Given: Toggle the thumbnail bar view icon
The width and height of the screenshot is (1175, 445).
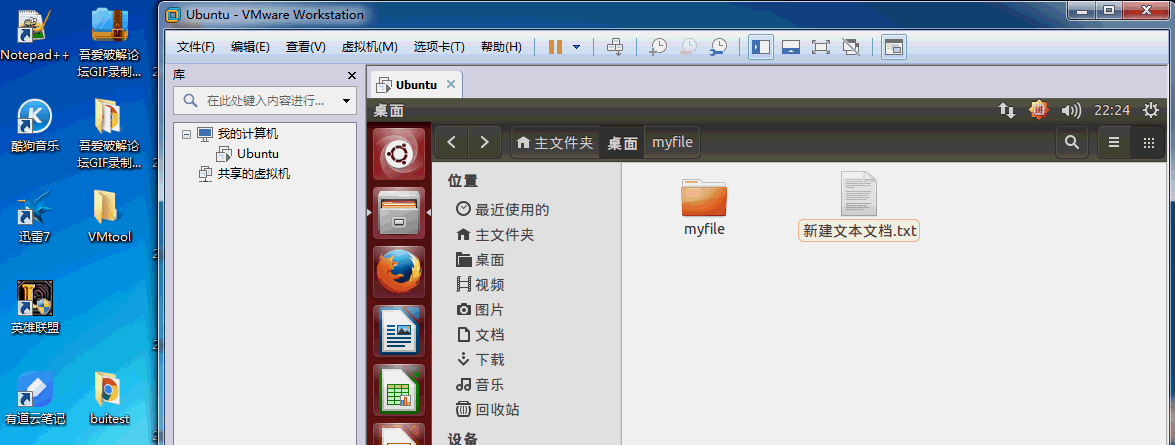Looking at the screenshot, I should pos(791,47).
